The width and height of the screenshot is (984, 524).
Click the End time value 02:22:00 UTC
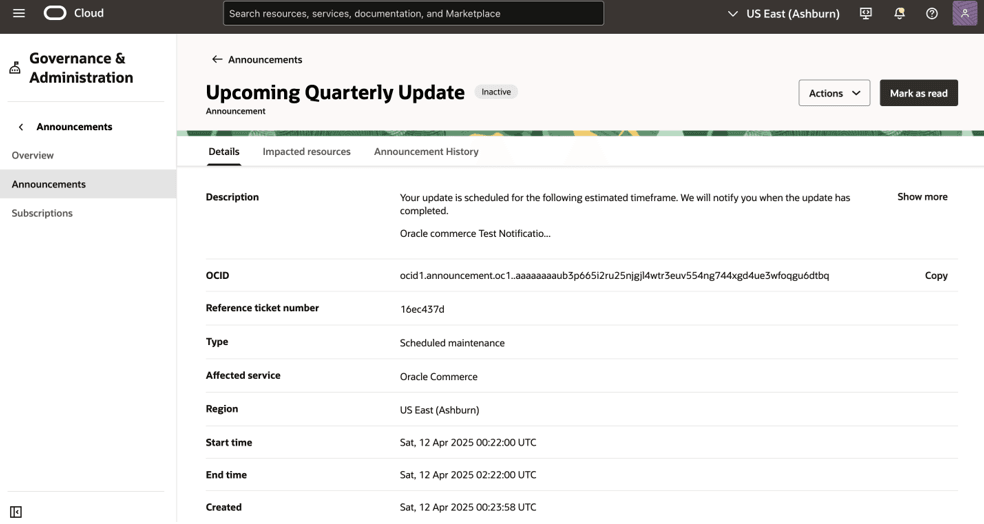[468, 475]
